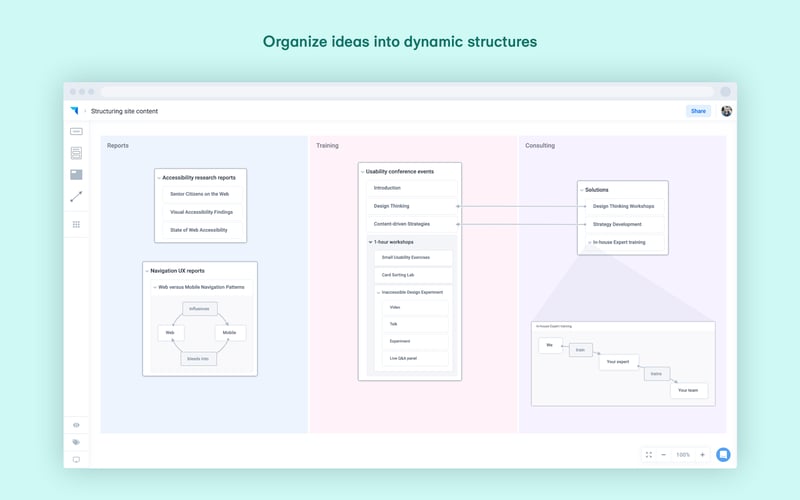
Task: Collapse 'Inaccessible Design Experiment' chevron
Action: (379, 293)
